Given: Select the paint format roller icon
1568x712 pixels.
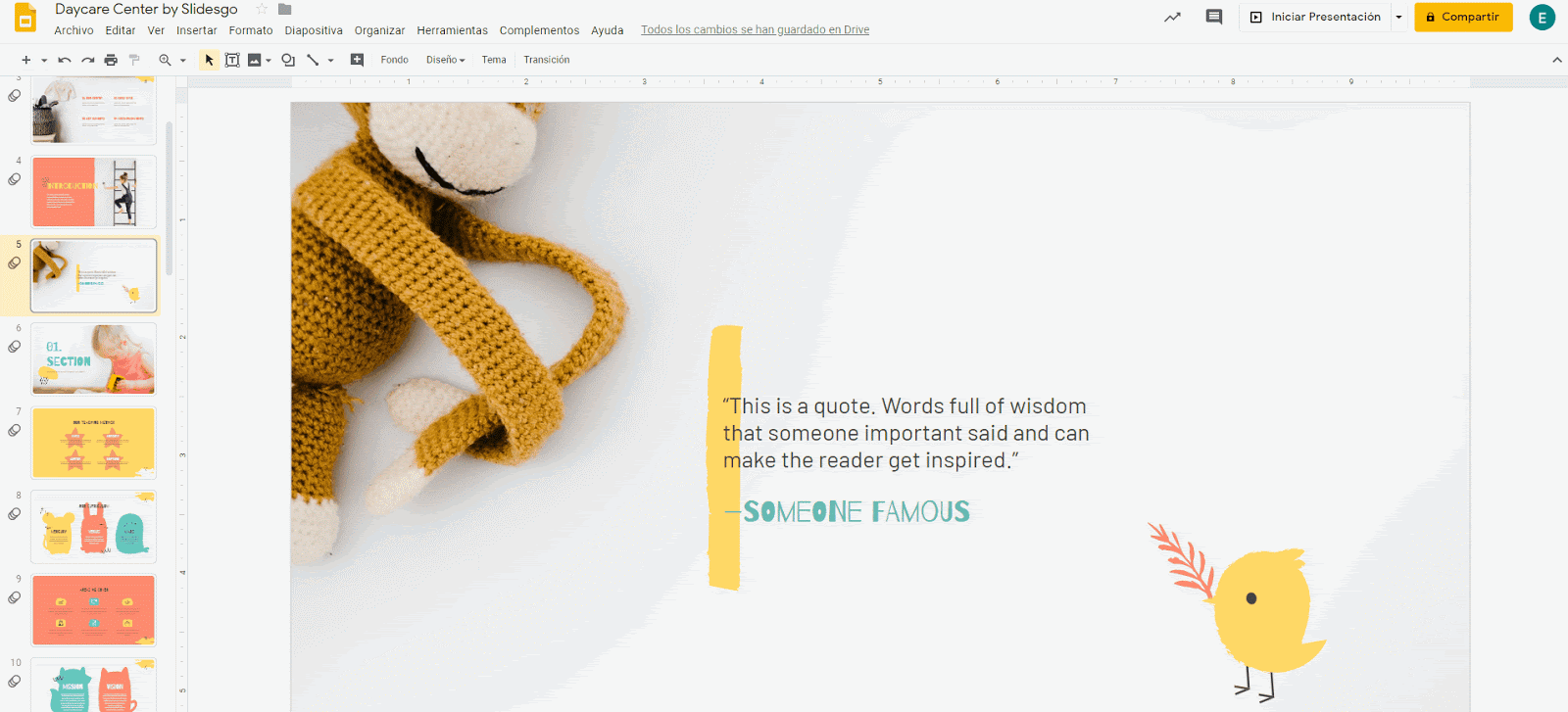Looking at the screenshot, I should click(134, 60).
